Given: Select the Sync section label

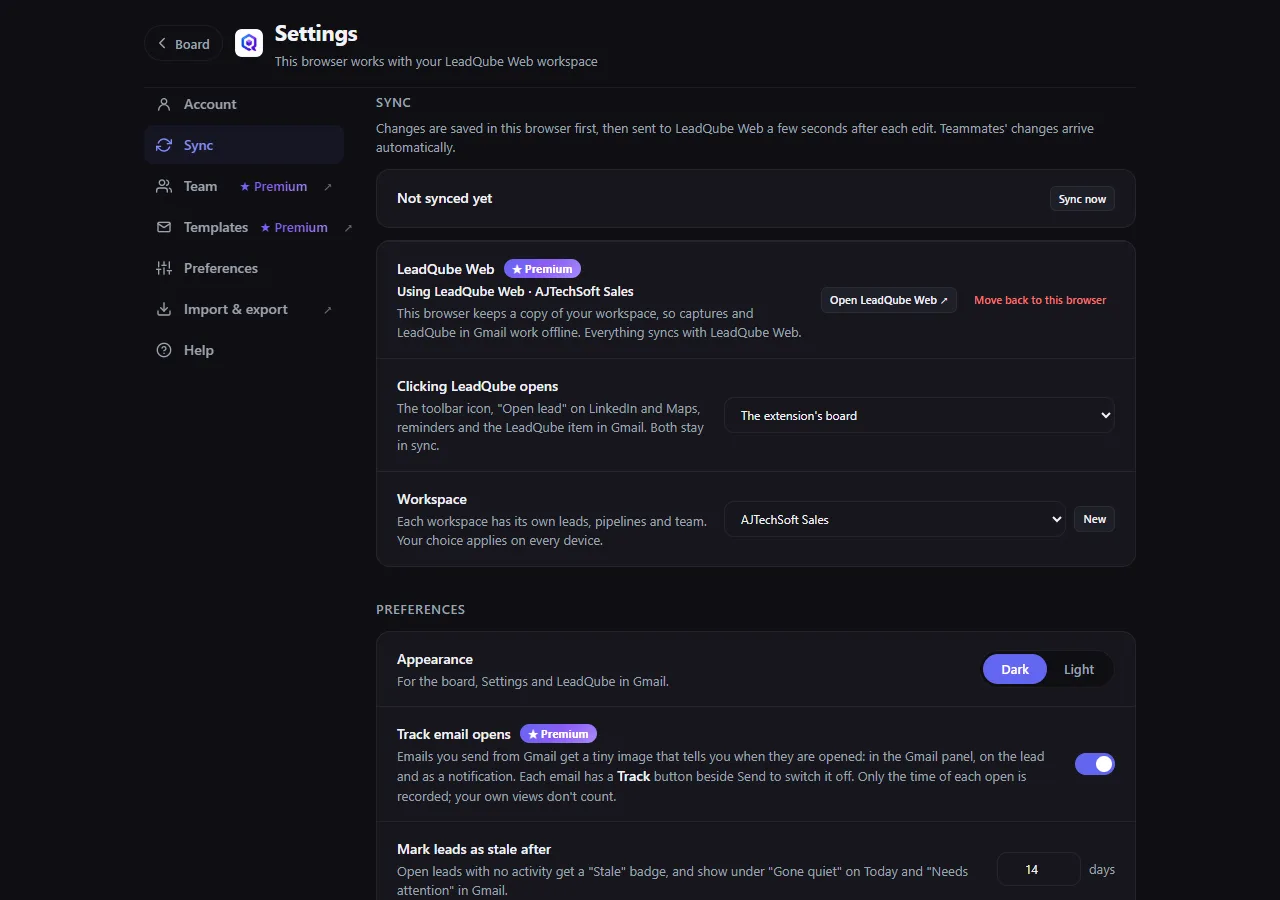Looking at the screenshot, I should pyautogui.click(x=198, y=145).
